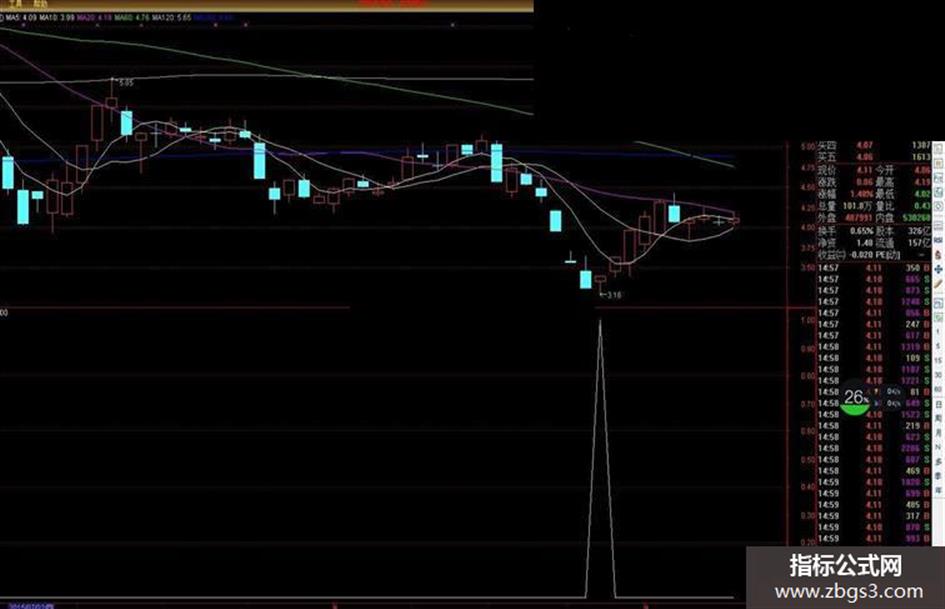Screen dimensions: 945x609
Task: Click the 换手 0.65% turnover value
Action: 862,231
